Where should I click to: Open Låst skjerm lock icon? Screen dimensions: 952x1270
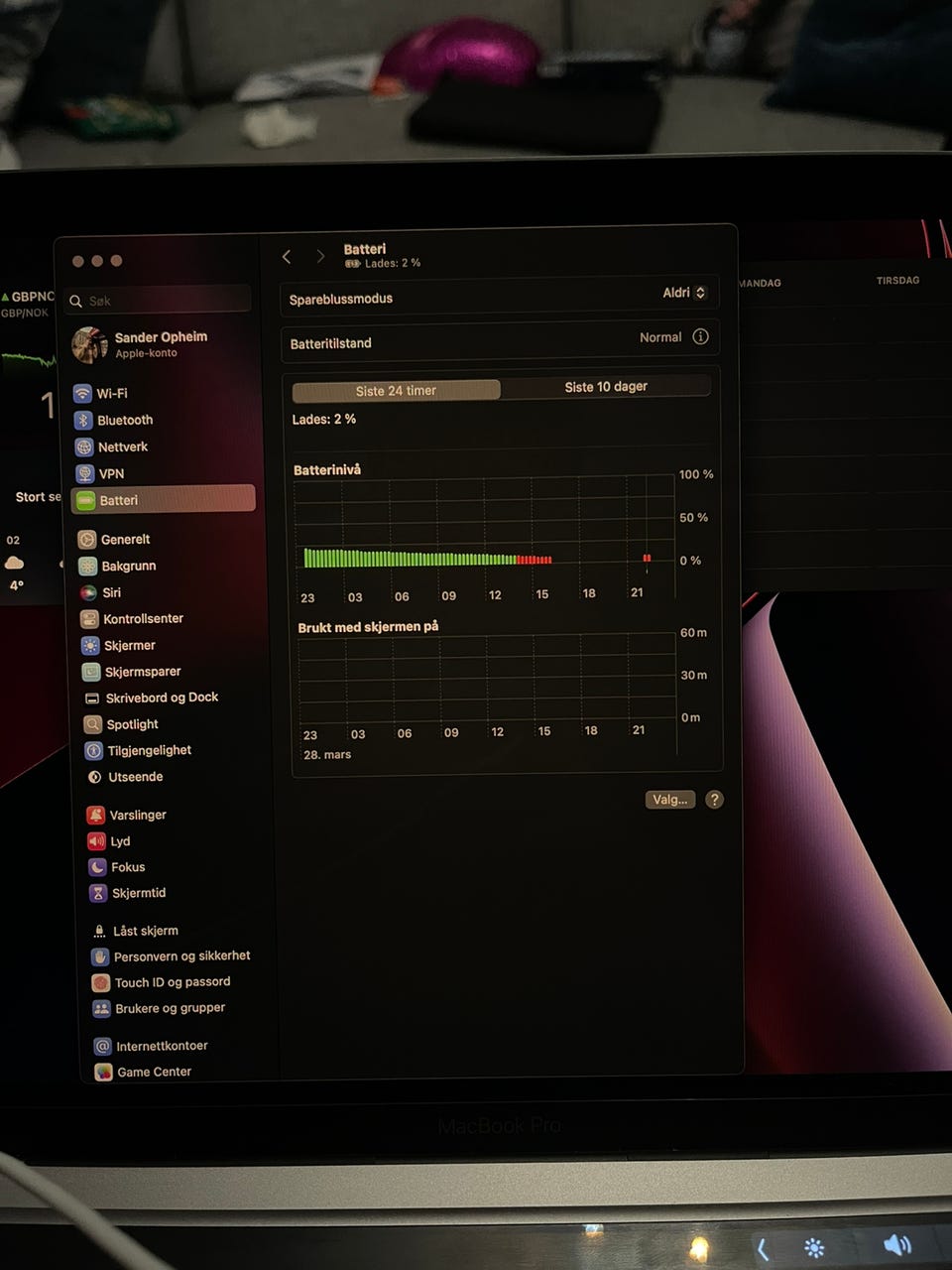tap(99, 931)
